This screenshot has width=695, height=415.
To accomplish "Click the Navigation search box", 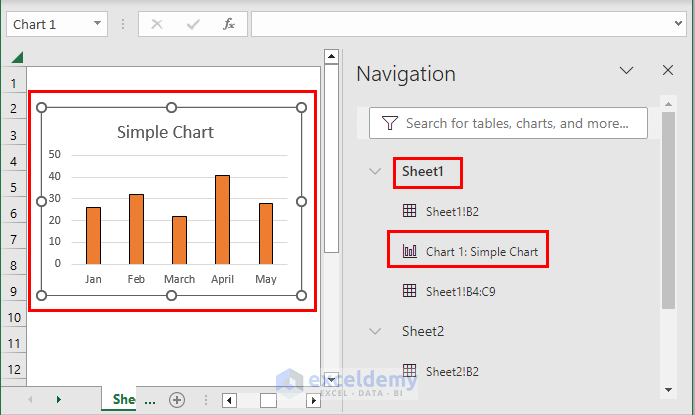I will click(x=516, y=123).
